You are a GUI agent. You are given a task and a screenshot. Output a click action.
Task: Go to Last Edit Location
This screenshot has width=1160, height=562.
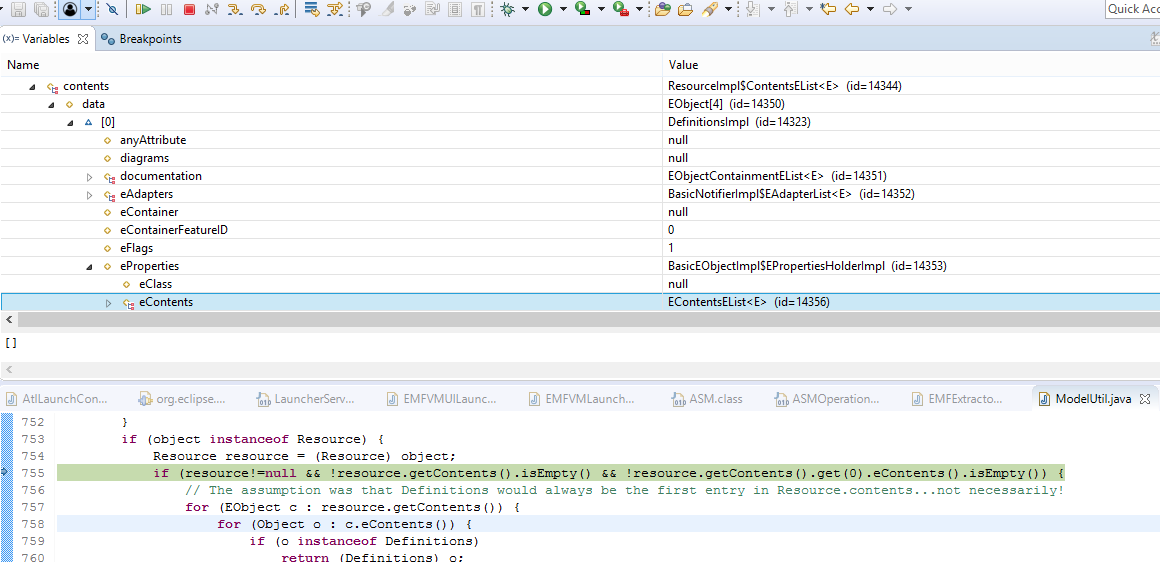coord(828,9)
